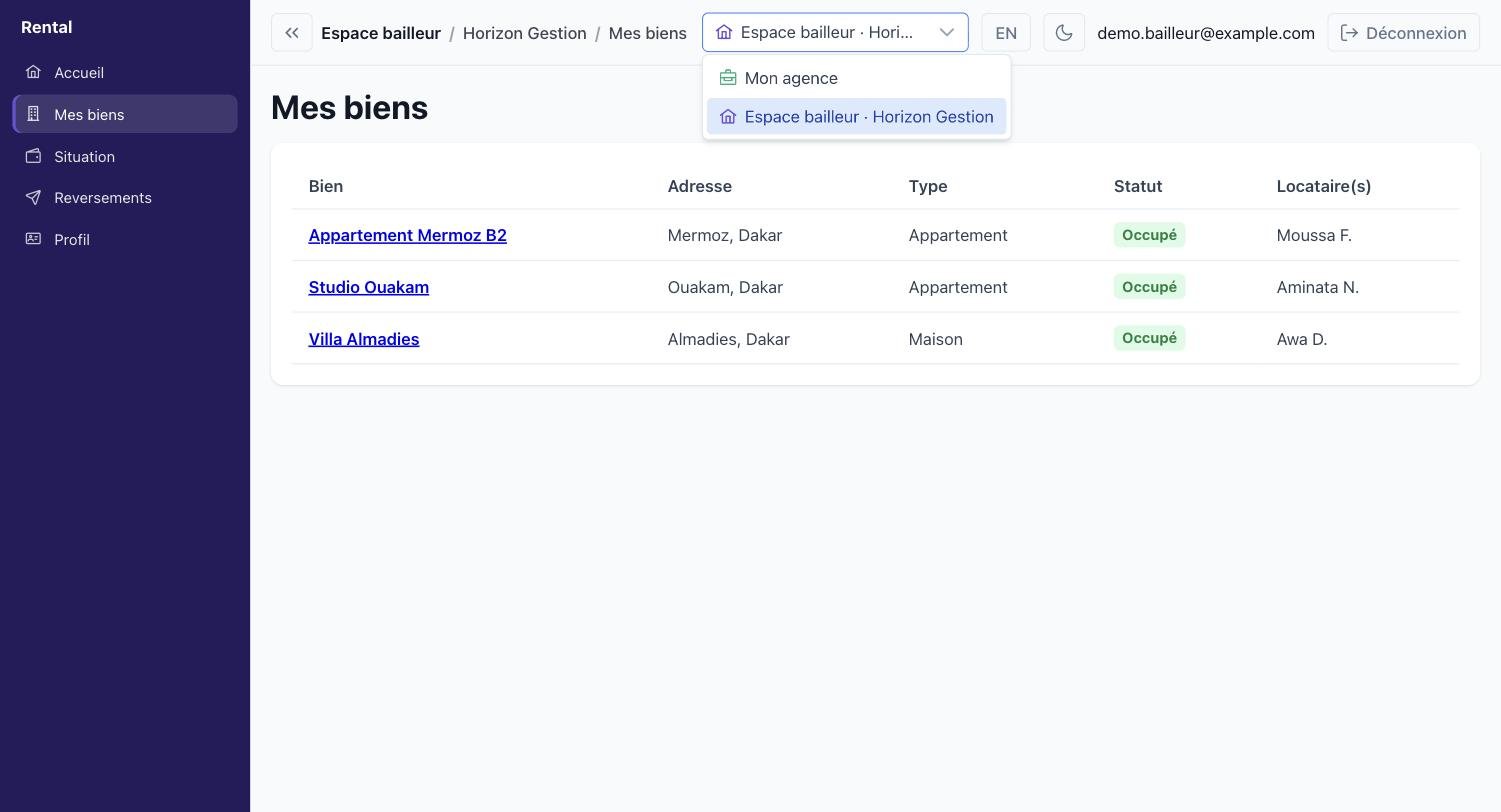Go to Accueil in the sidebar
The height and width of the screenshot is (812, 1501).
click(x=125, y=73)
